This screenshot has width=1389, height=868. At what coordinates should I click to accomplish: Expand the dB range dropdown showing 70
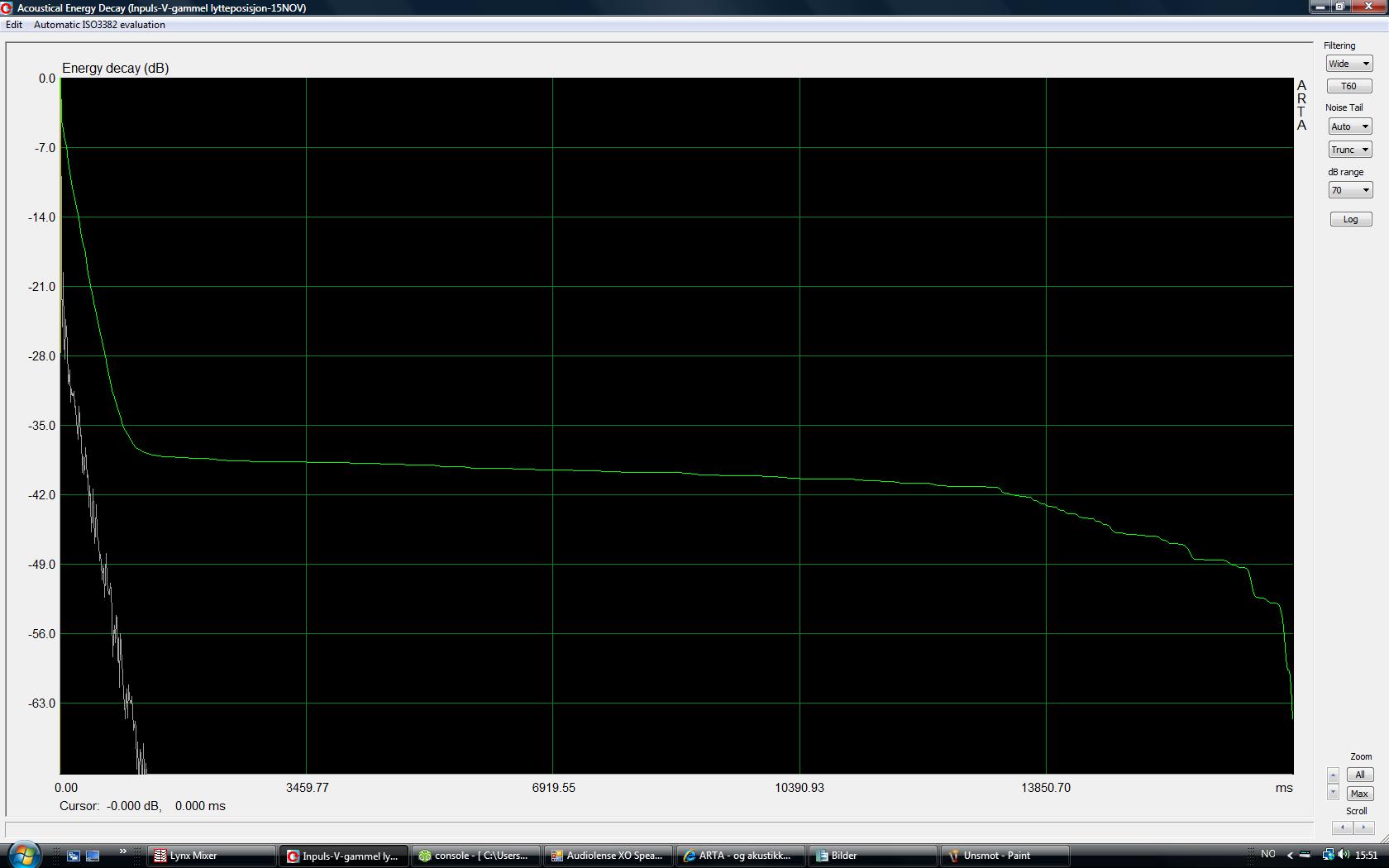point(1350,190)
